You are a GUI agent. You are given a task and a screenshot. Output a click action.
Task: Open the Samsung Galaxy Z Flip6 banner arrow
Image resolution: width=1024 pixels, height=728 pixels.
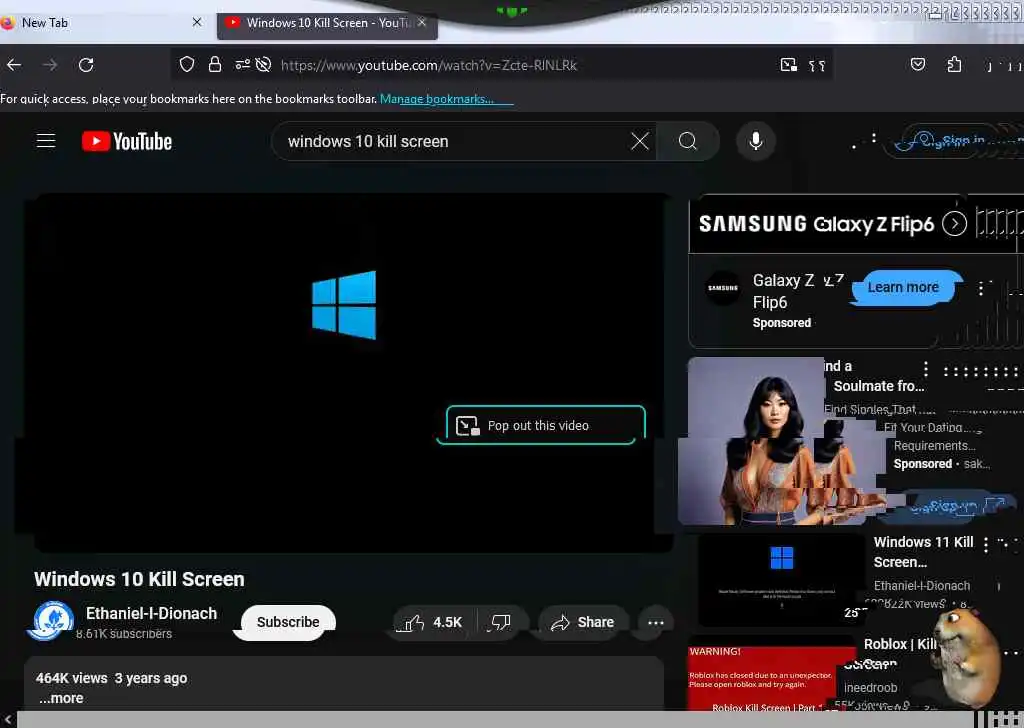pos(954,224)
